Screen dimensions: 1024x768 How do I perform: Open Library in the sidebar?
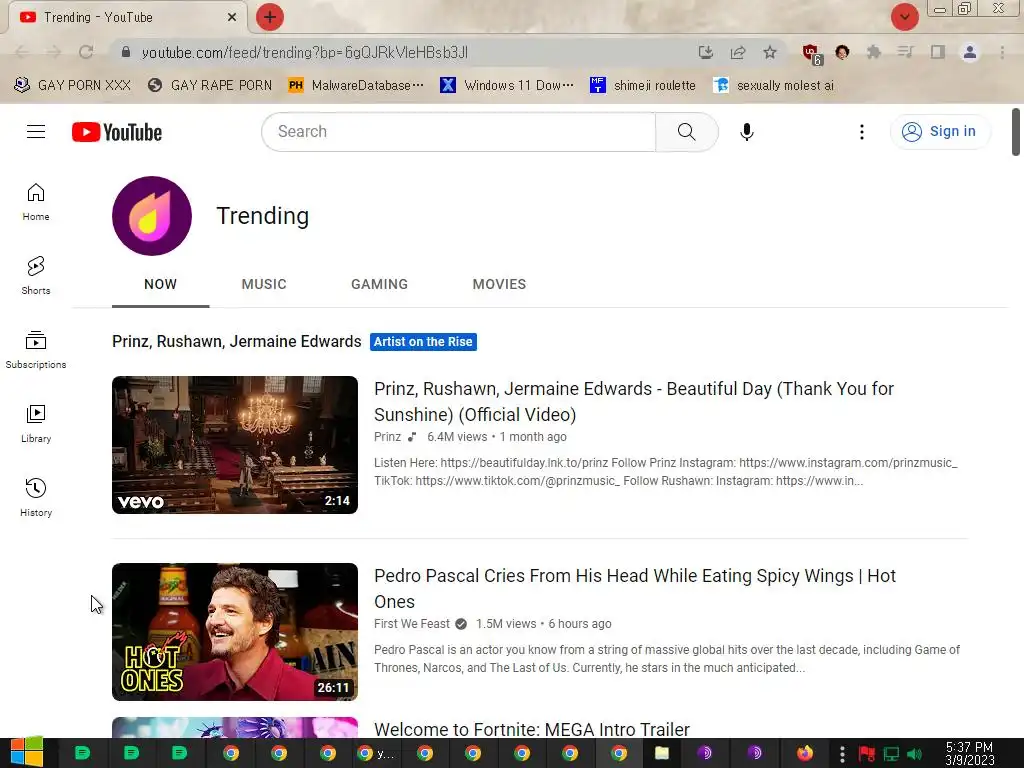tap(36, 424)
